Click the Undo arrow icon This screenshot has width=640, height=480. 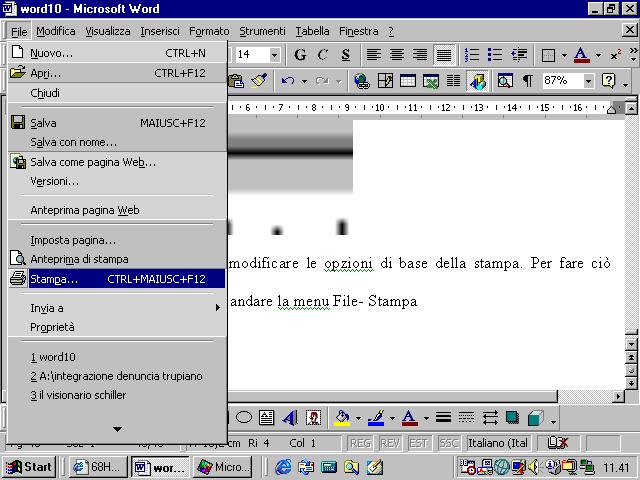pyautogui.click(x=288, y=81)
